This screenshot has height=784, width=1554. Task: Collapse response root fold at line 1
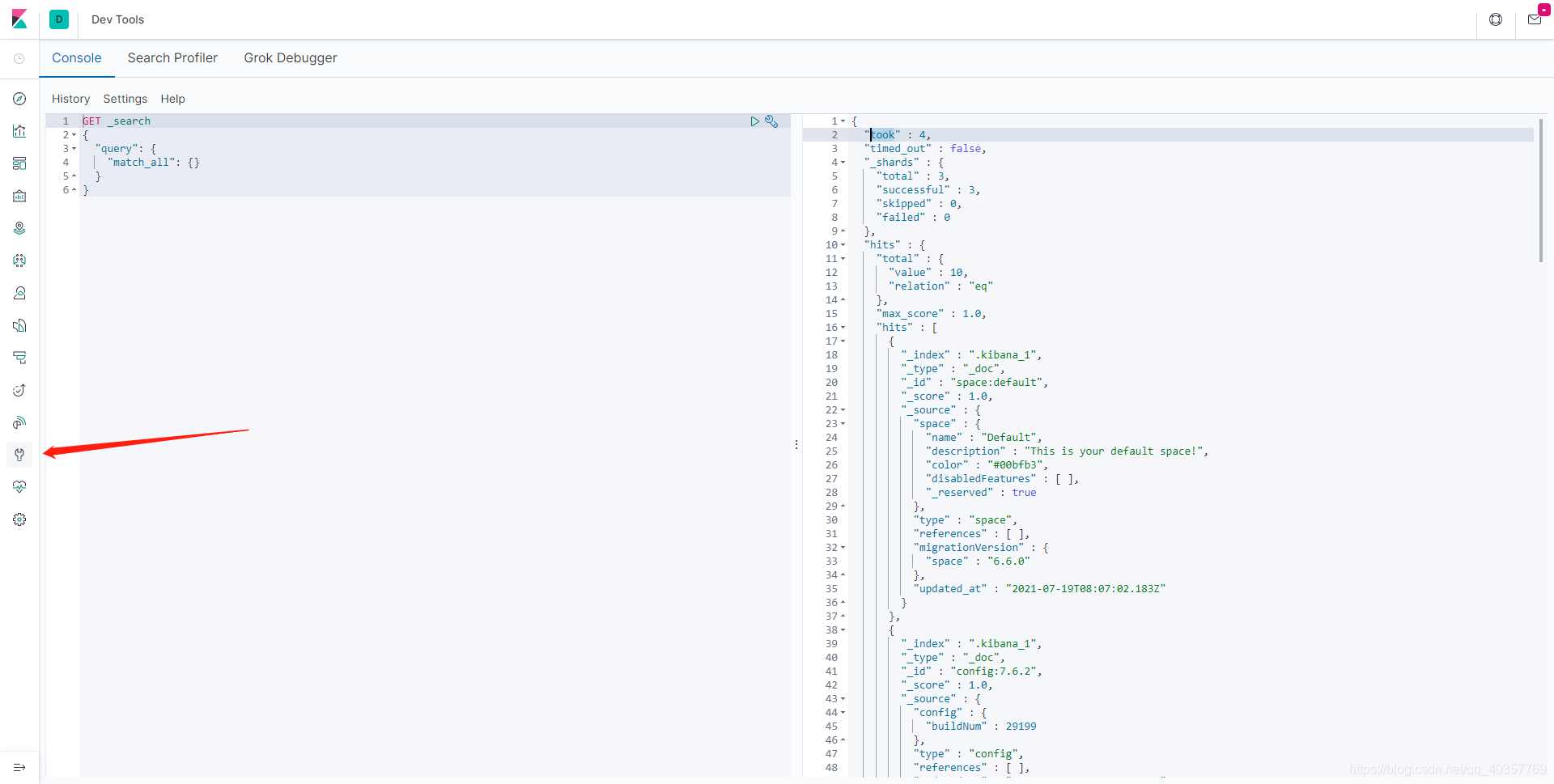click(x=843, y=121)
